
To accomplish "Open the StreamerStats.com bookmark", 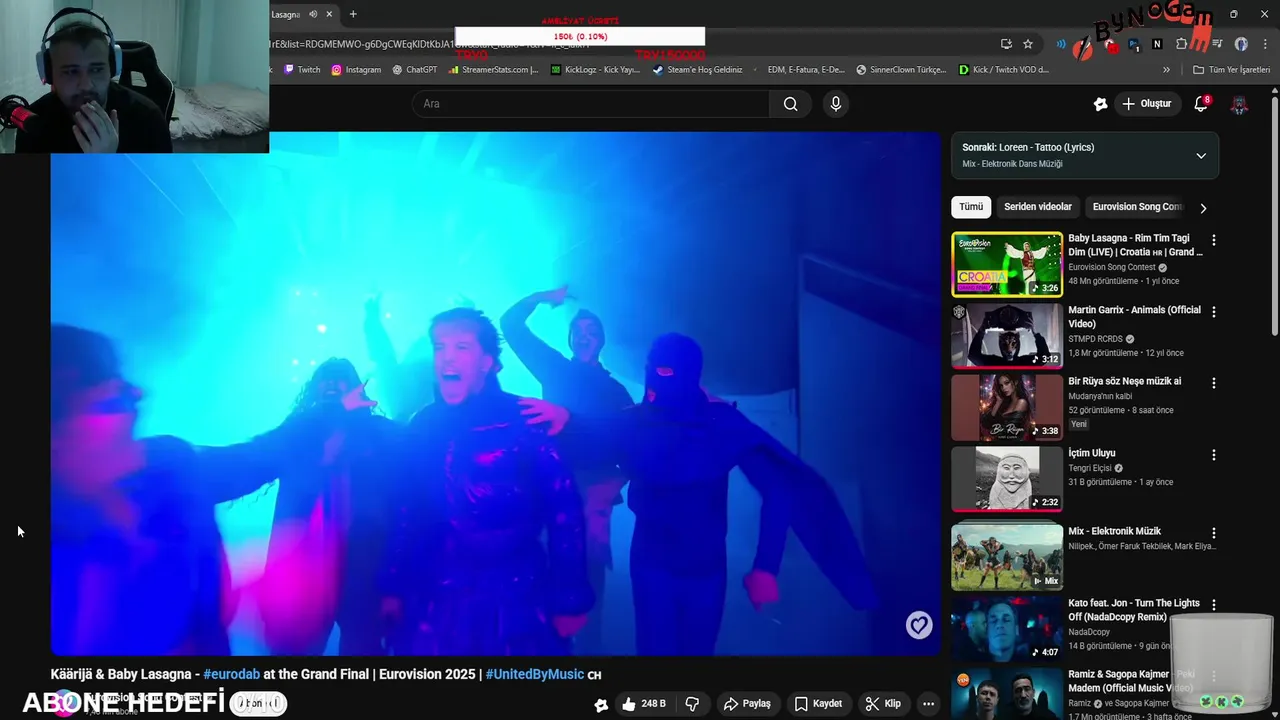I will coord(494,70).
